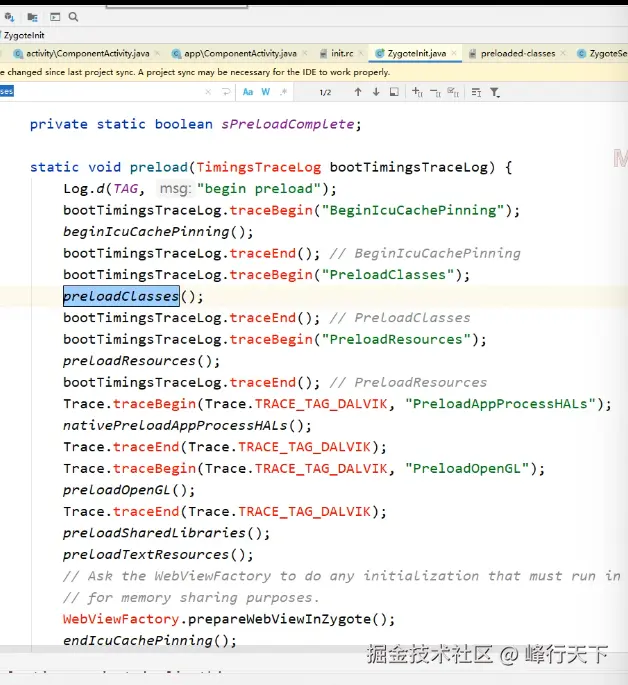Viewport: 628px width, 685px height.
Task: Click "BeginIcuCachePinning" string literal
Action: (x=413, y=210)
